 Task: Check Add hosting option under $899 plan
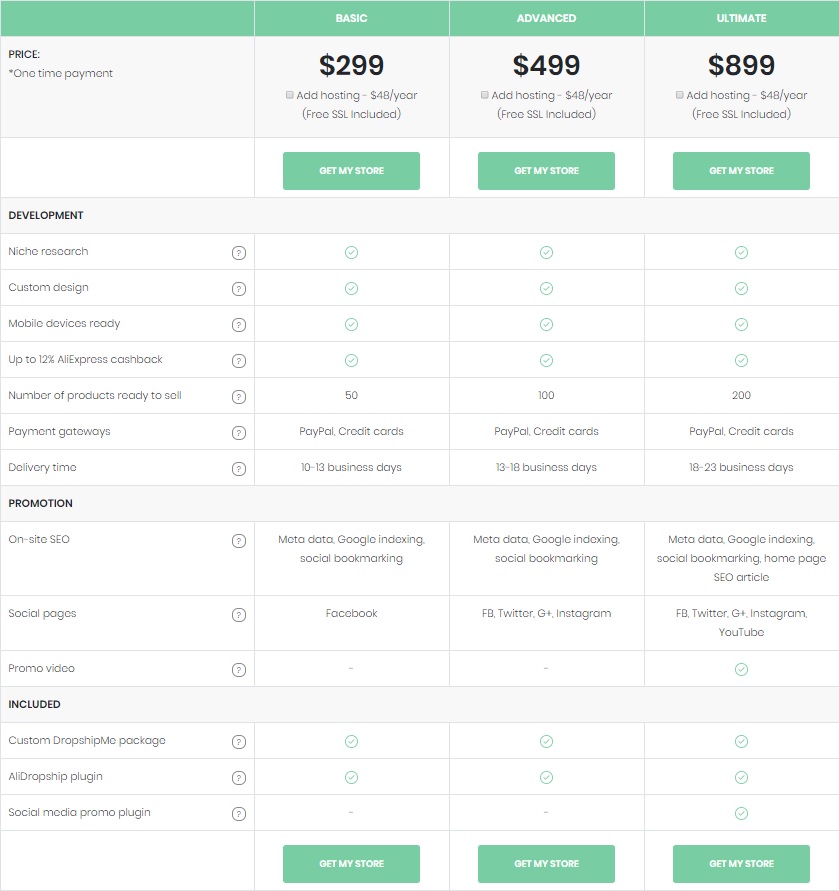[x=680, y=95]
